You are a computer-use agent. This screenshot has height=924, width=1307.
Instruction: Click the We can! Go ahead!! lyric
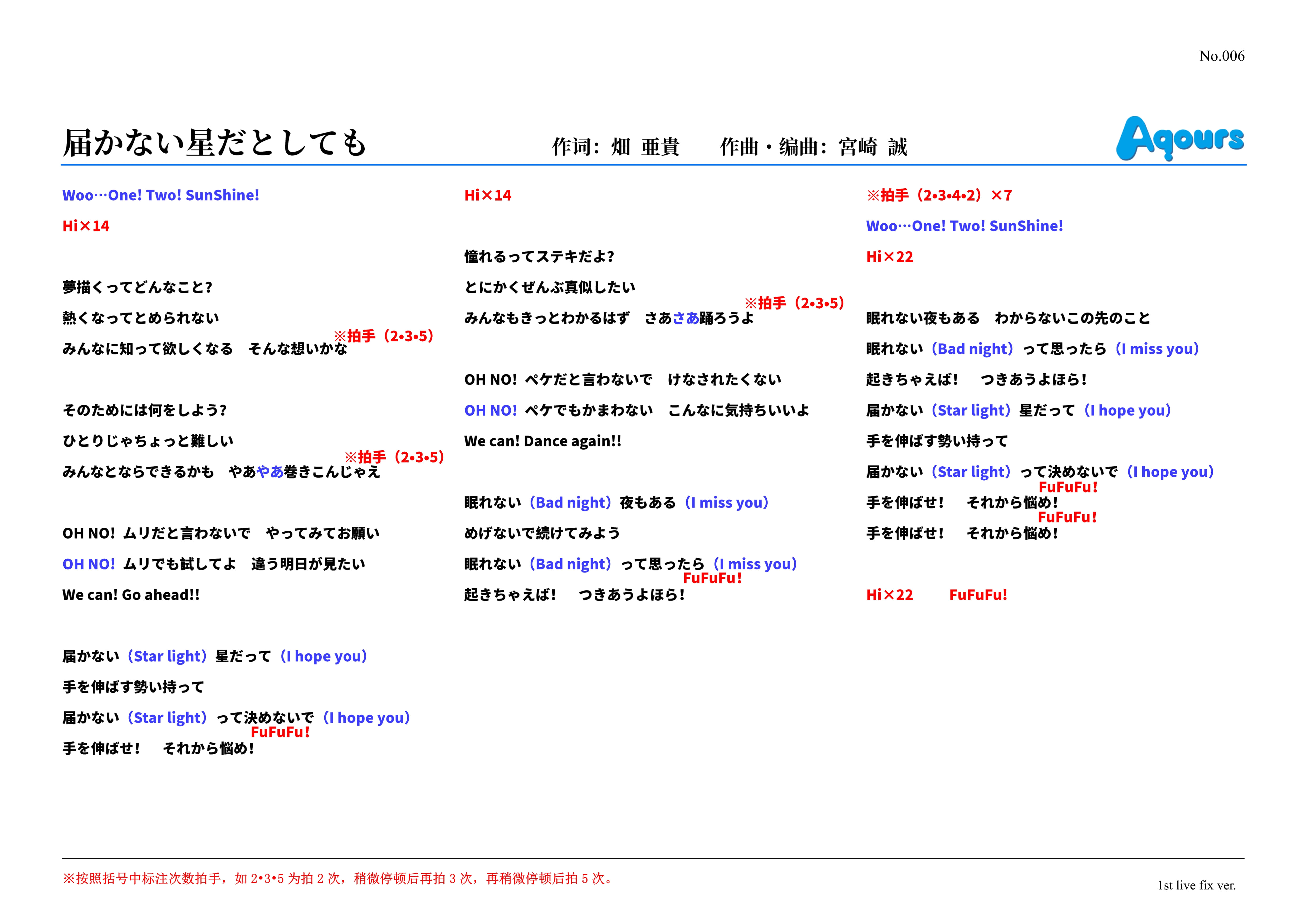[x=131, y=595]
